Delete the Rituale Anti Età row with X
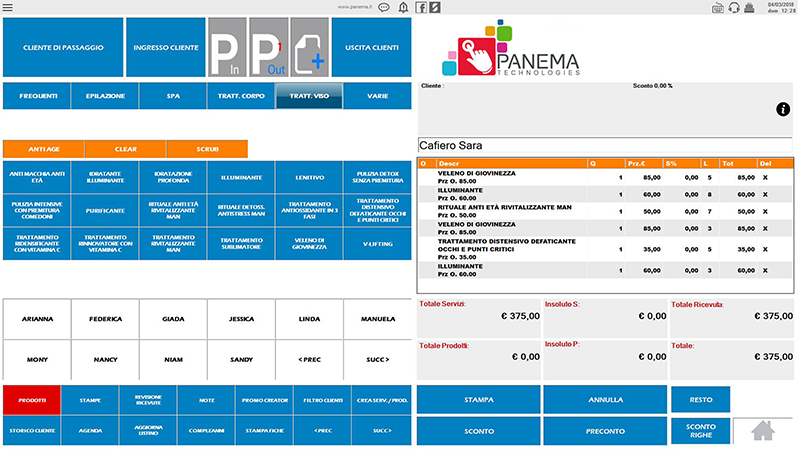Screen dimensions: 800x450 coord(767,211)
